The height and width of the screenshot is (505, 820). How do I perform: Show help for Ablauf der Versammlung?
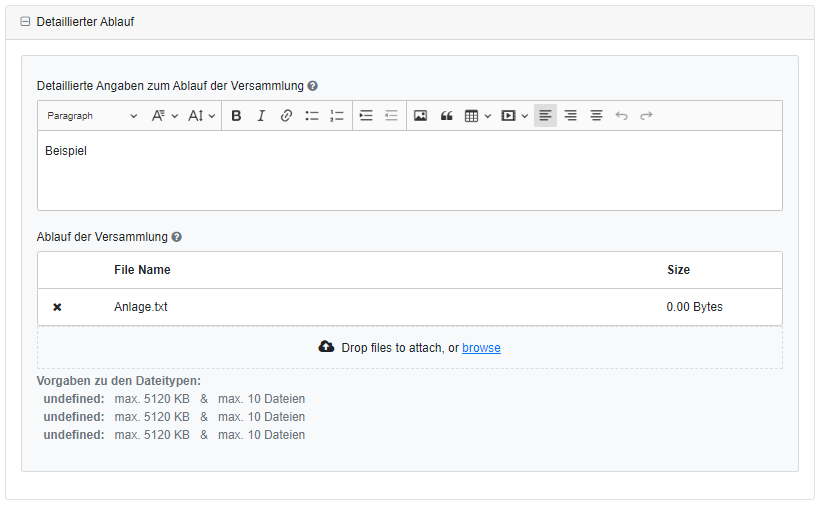tap(177, 237)
